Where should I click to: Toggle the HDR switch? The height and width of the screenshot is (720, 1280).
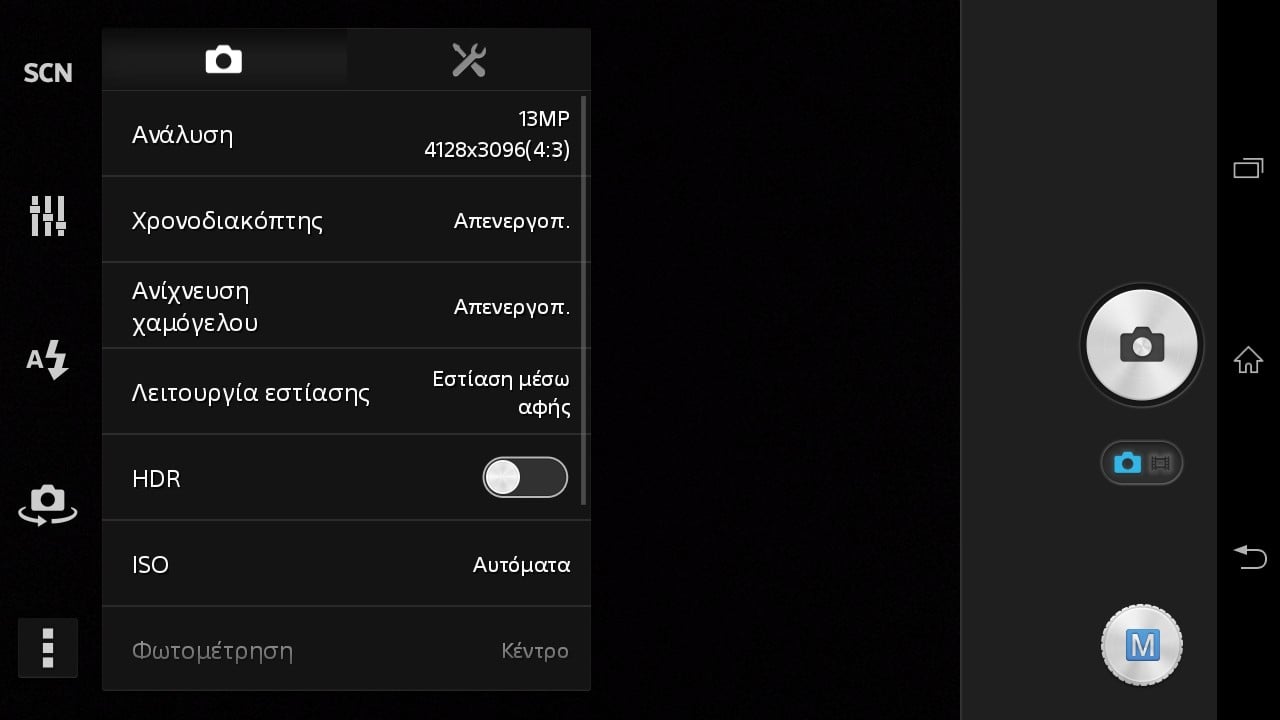coord(525,478)
